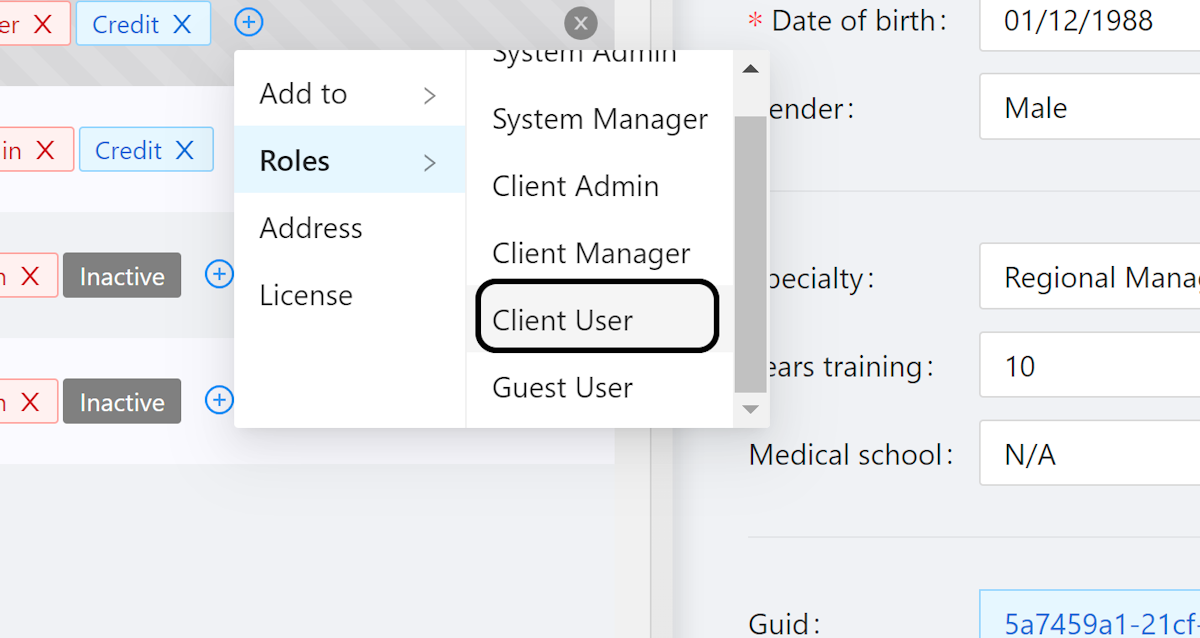Click the red X on the top row's red tag

pos(42,24)
